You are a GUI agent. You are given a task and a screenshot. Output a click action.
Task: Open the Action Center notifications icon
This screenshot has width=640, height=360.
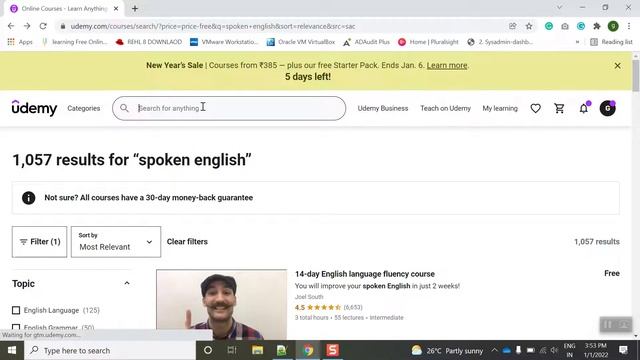tap(623, 350)
